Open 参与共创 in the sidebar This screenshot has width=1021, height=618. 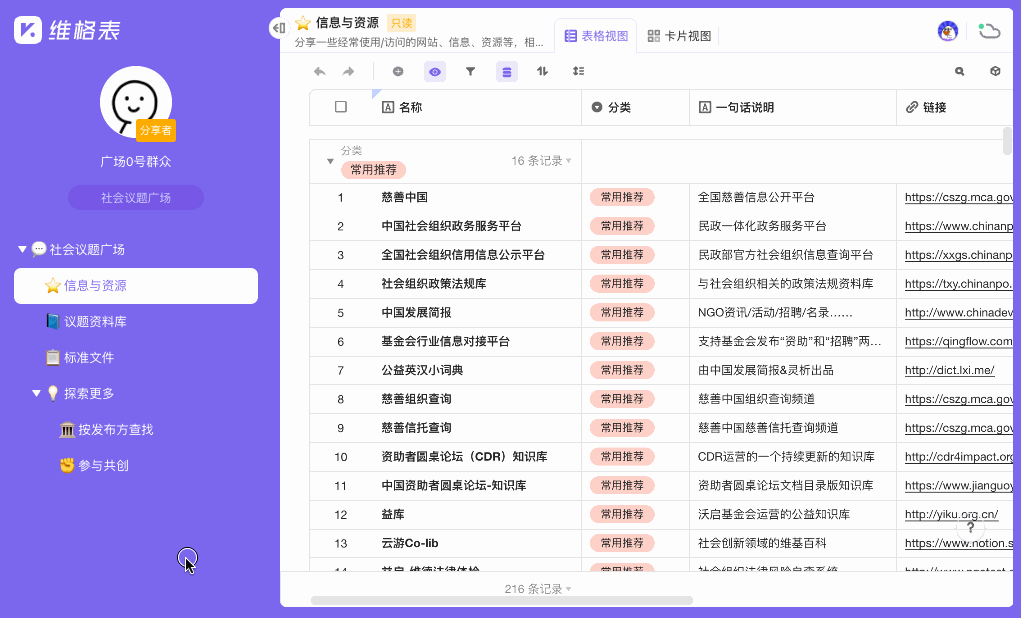(x=136, y=466)
